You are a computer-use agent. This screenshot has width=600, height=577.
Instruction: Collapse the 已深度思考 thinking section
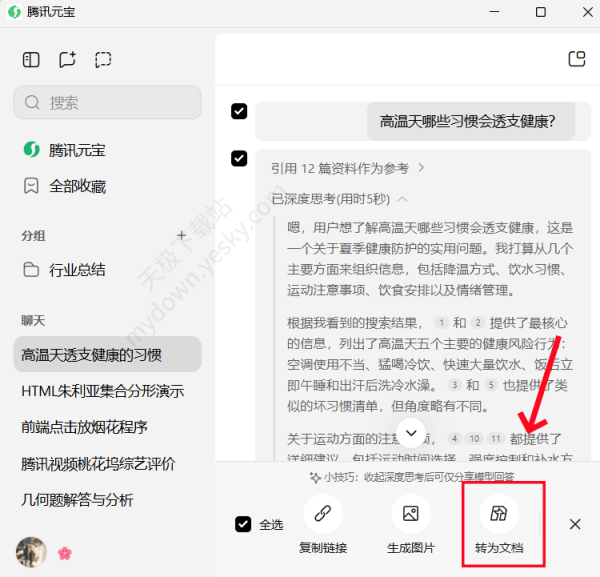pos(339,198)
